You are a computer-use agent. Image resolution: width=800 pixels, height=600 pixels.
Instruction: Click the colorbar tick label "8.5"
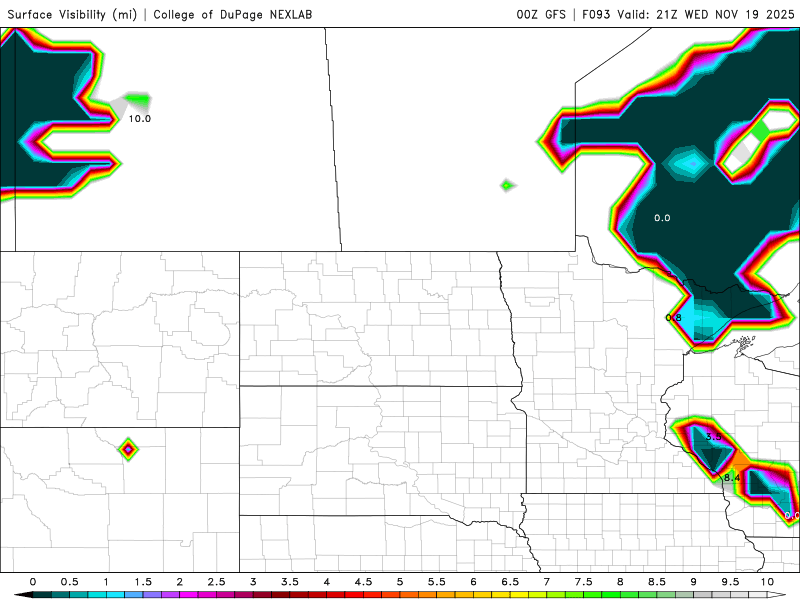(x=657, y=582)
